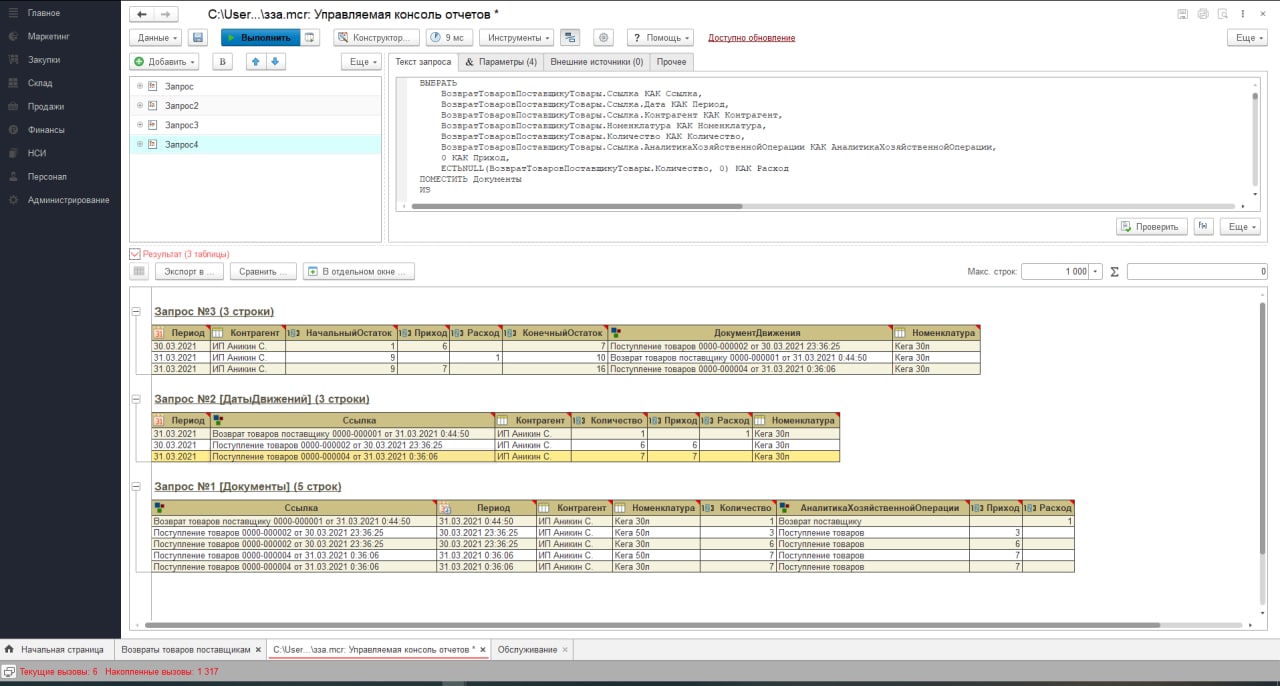Screen dimensions: 1280x686
Task: Click the query text vertical scrollbar
Action: click(1255, 140)
